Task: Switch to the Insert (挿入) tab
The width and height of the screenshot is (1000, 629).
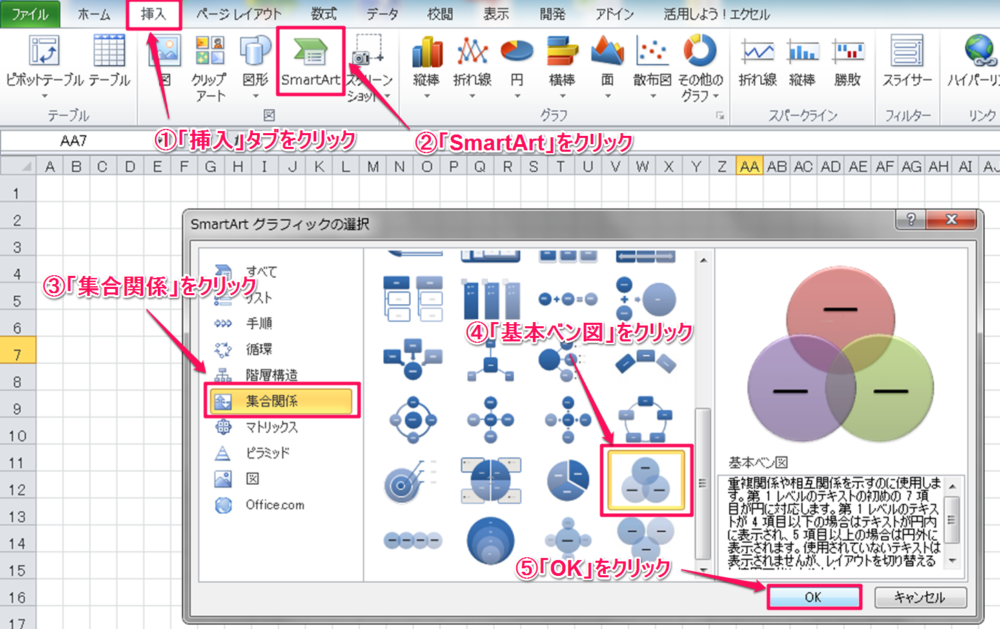Action: tap(155, 14)
